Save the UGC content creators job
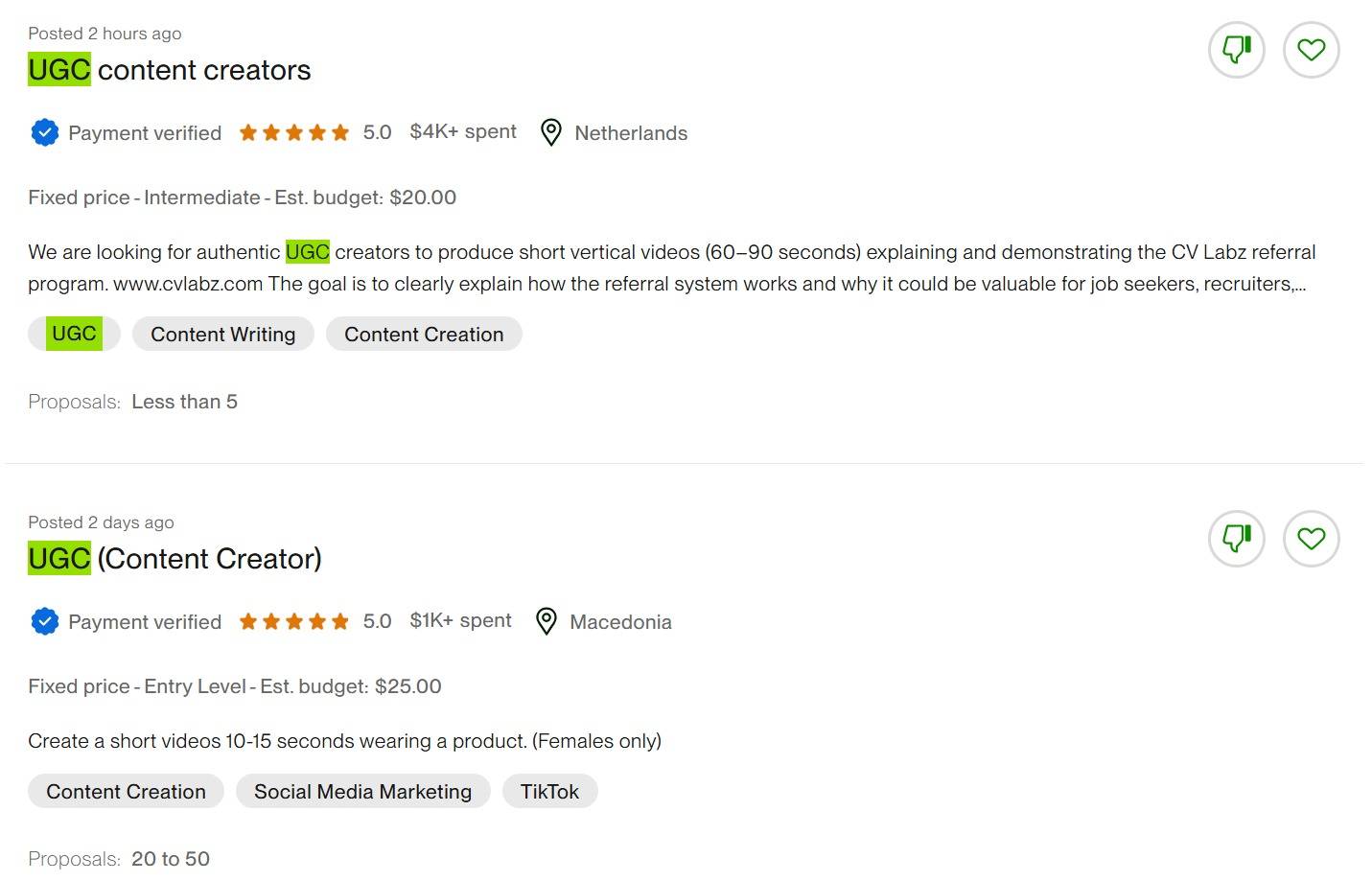Image resolution: width=1372 pixels, height=881 pixels. point(1311,50)
